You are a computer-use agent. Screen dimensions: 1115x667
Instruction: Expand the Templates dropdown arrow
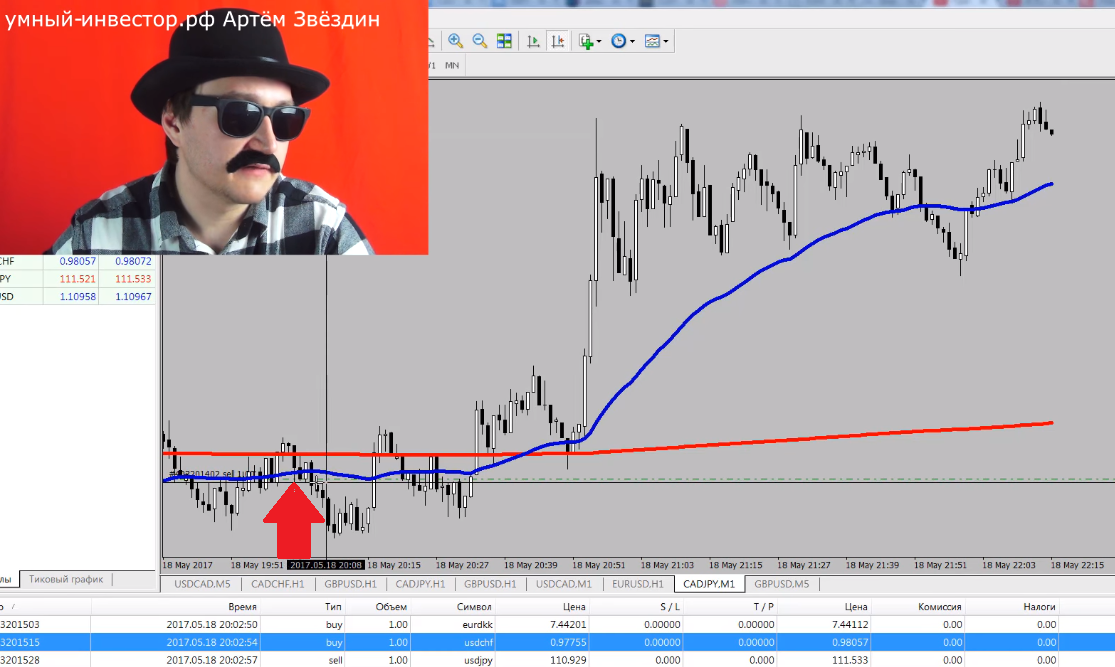(666, 41)
